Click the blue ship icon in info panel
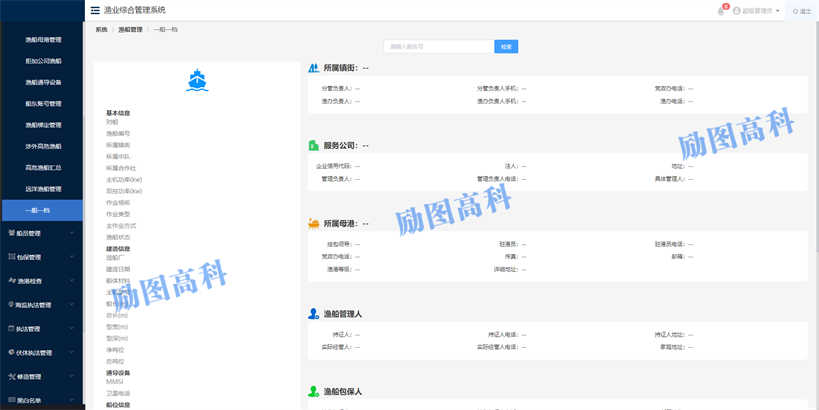Image resolution: width=819 pixels, height=410 pixels. pyautogui.click(x=197, y=82)
